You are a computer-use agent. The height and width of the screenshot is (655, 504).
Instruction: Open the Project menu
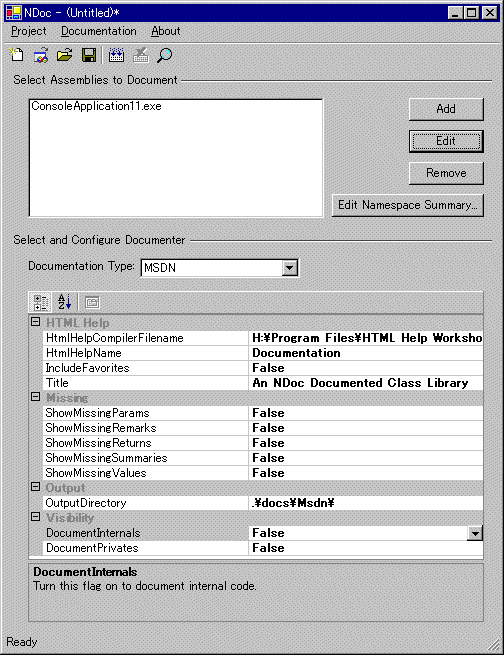click(28, 31)
